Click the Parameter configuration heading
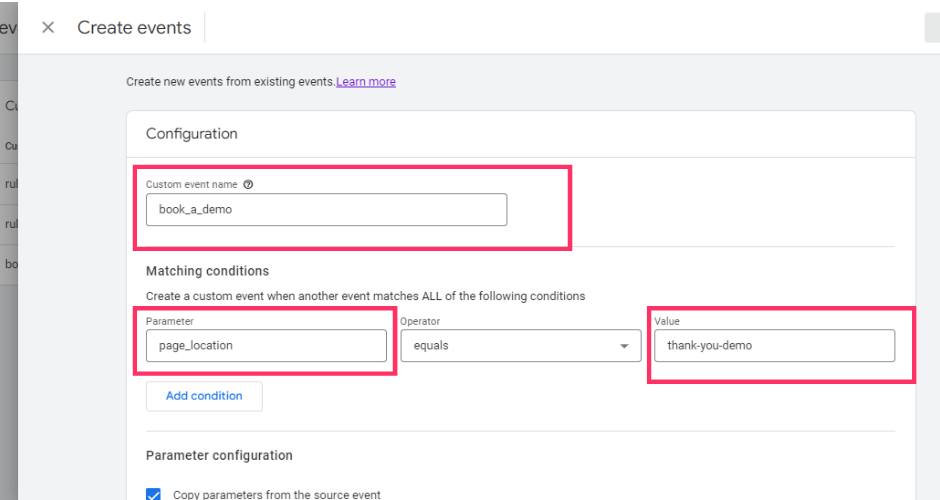 pos(219,456)
